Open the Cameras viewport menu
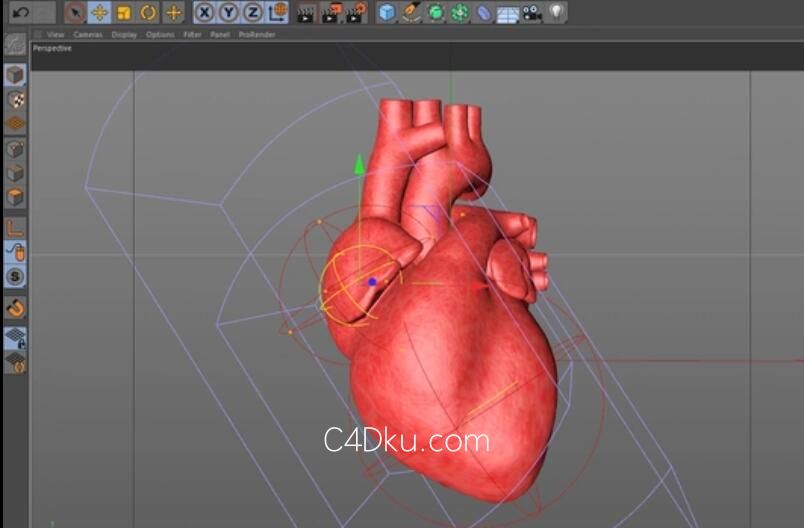 (x=87, y=34)
